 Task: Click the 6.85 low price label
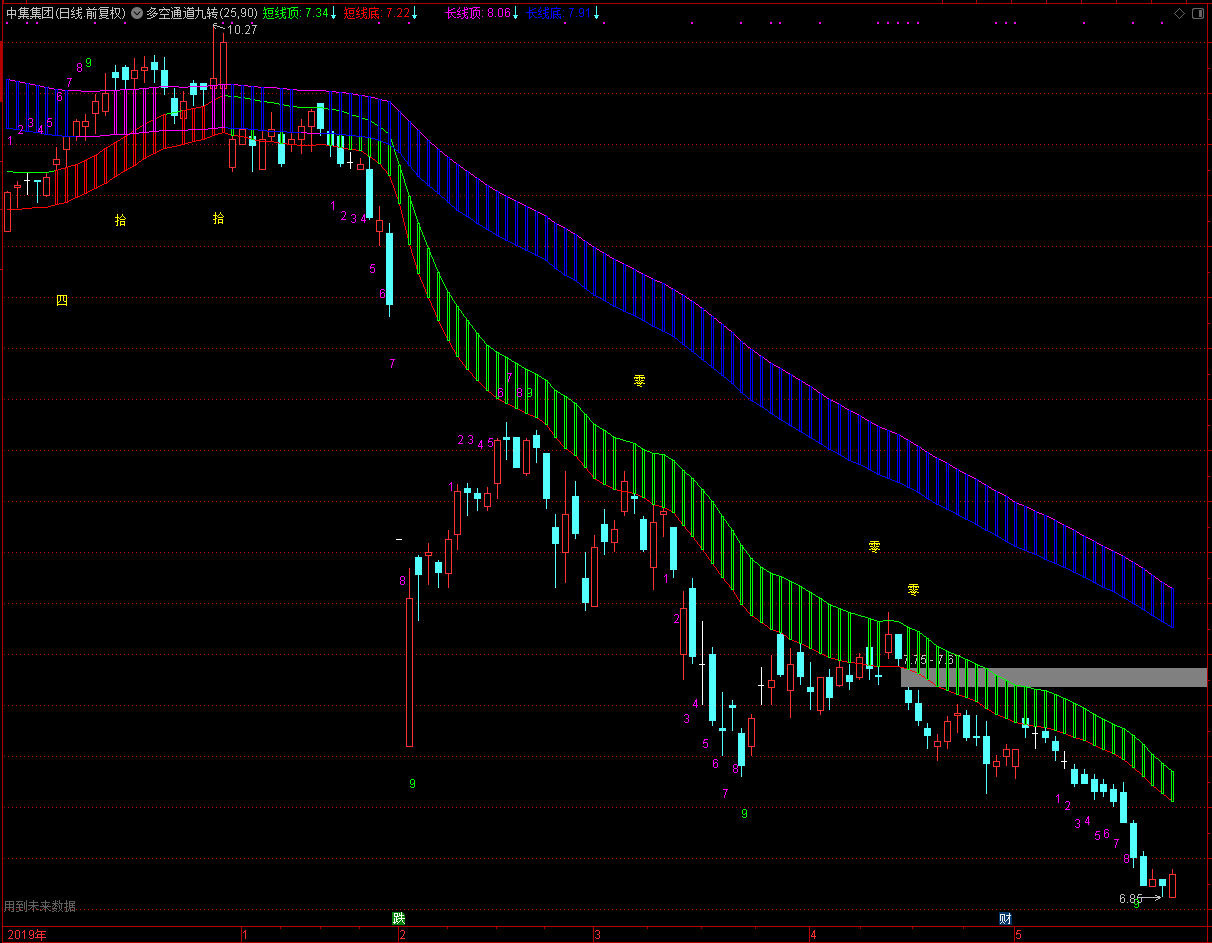pos(1130,899)
